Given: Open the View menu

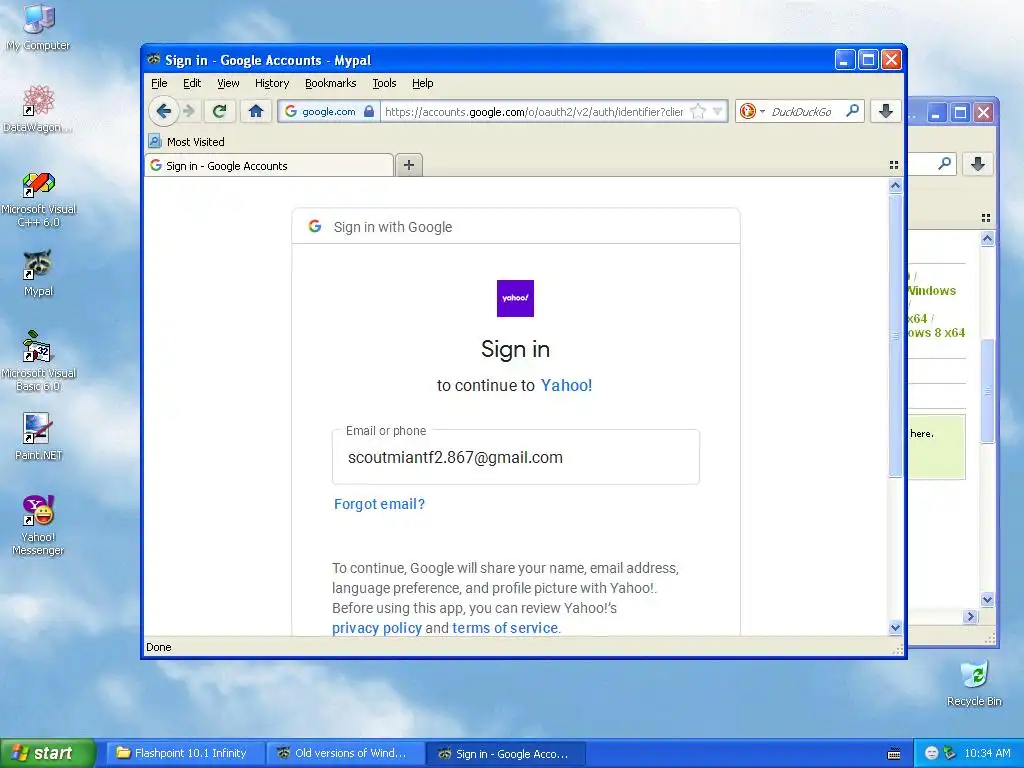Looking at the screenshot, I should click(228, 83).
